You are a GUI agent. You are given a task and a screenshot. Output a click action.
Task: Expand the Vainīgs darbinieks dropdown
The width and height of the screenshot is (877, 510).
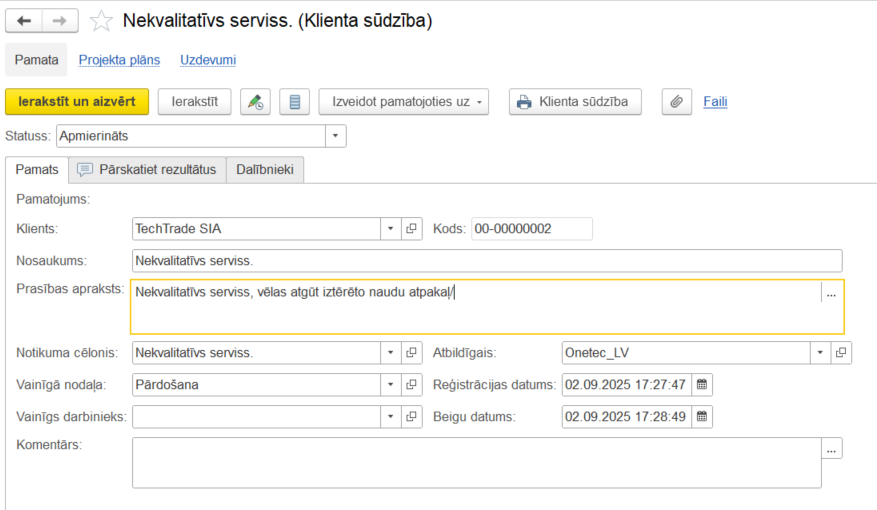pyautogui.click(x=390, y=416)
